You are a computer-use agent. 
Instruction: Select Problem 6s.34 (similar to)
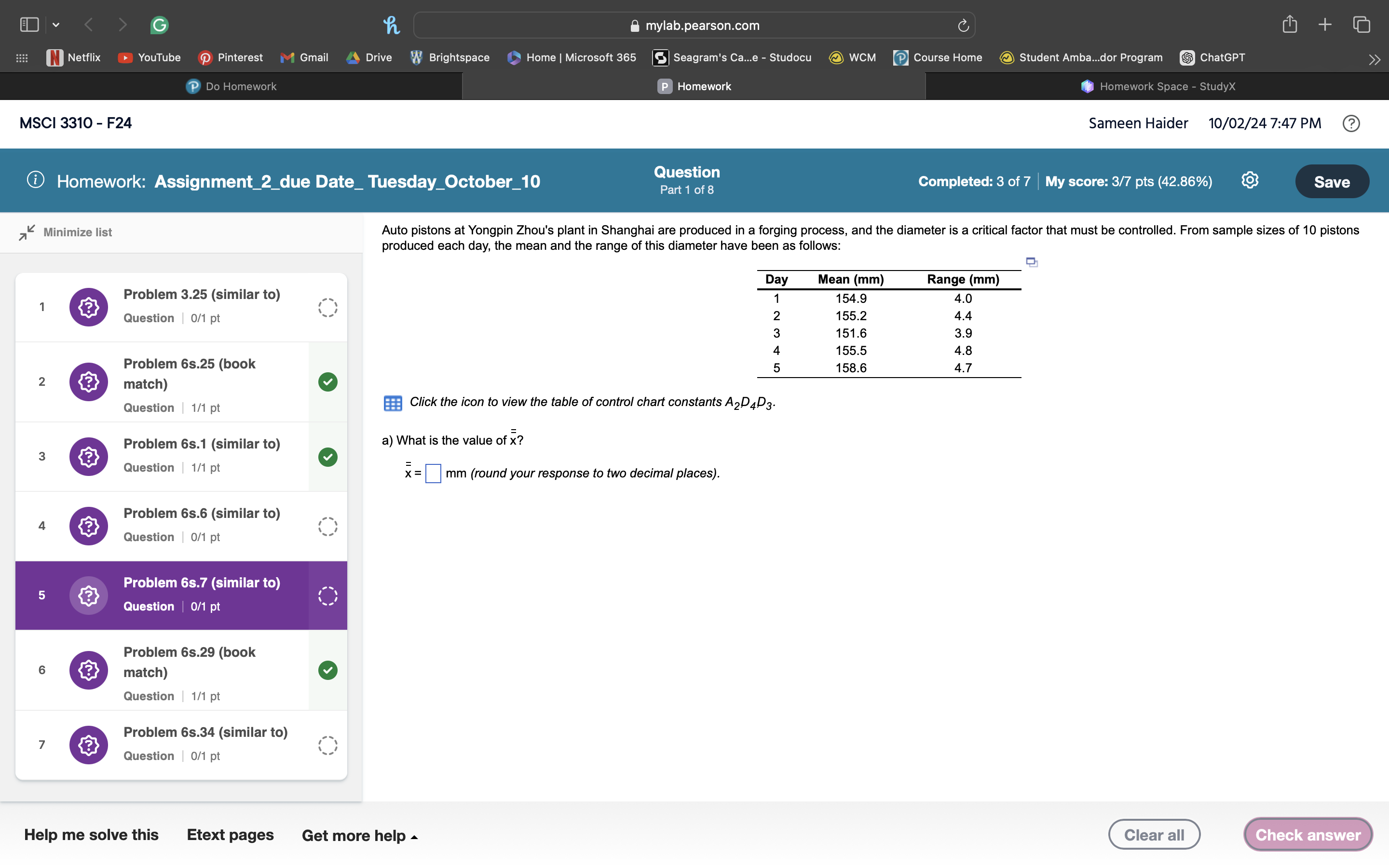coord(181,745)
